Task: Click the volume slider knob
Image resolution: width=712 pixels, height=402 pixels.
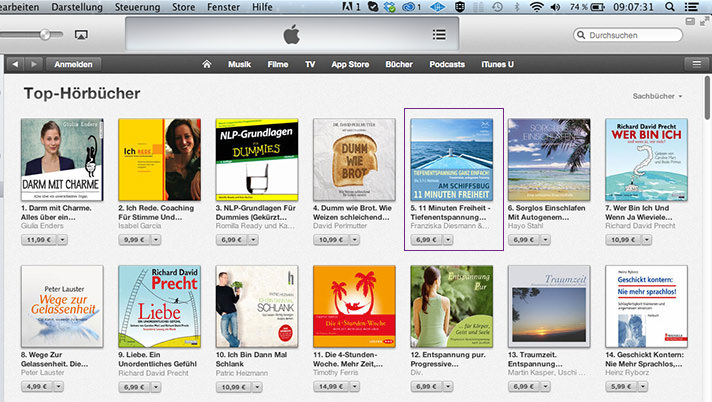Action: (x=45, y=35)
